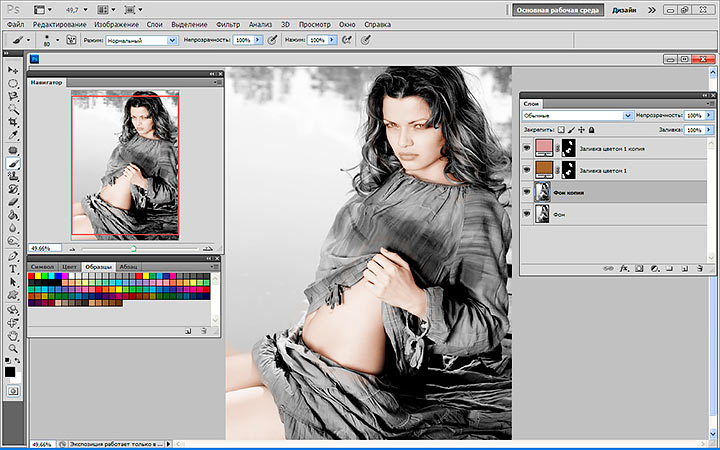The height and width of the screenshot is (450, 720).
Task: Click the layer style fx icon
Action: click(624, 268)
